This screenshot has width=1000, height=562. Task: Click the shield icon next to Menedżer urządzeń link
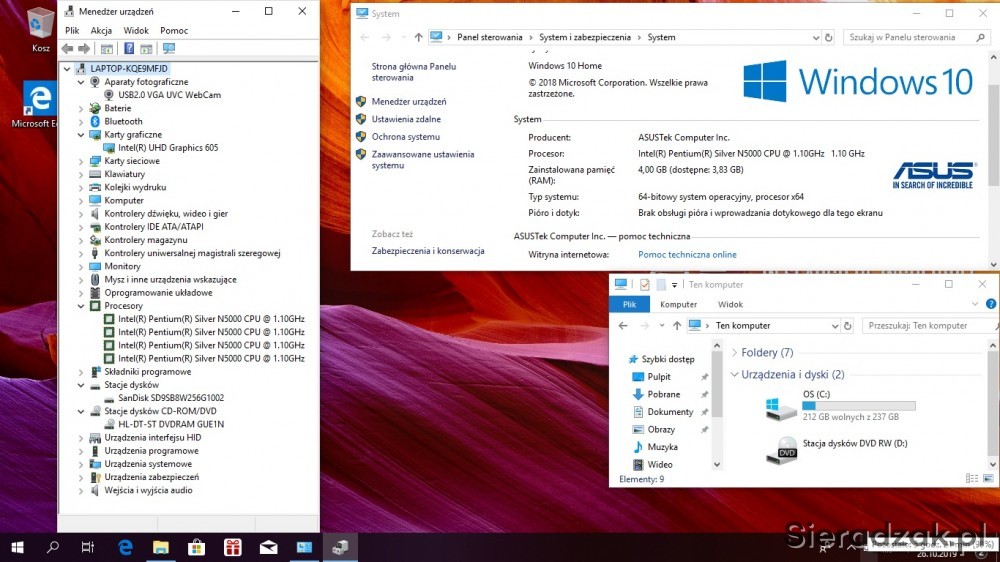coord(361,101)
